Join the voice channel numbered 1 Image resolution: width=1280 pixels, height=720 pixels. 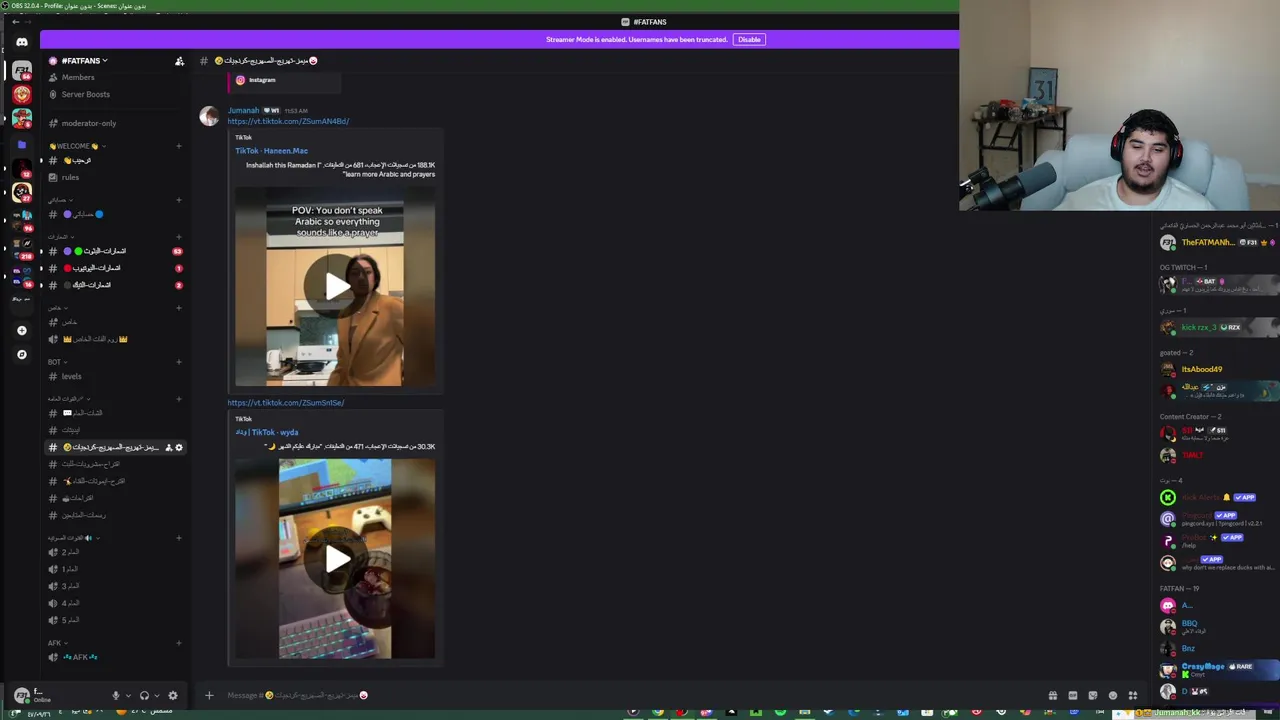pos(115,569)
